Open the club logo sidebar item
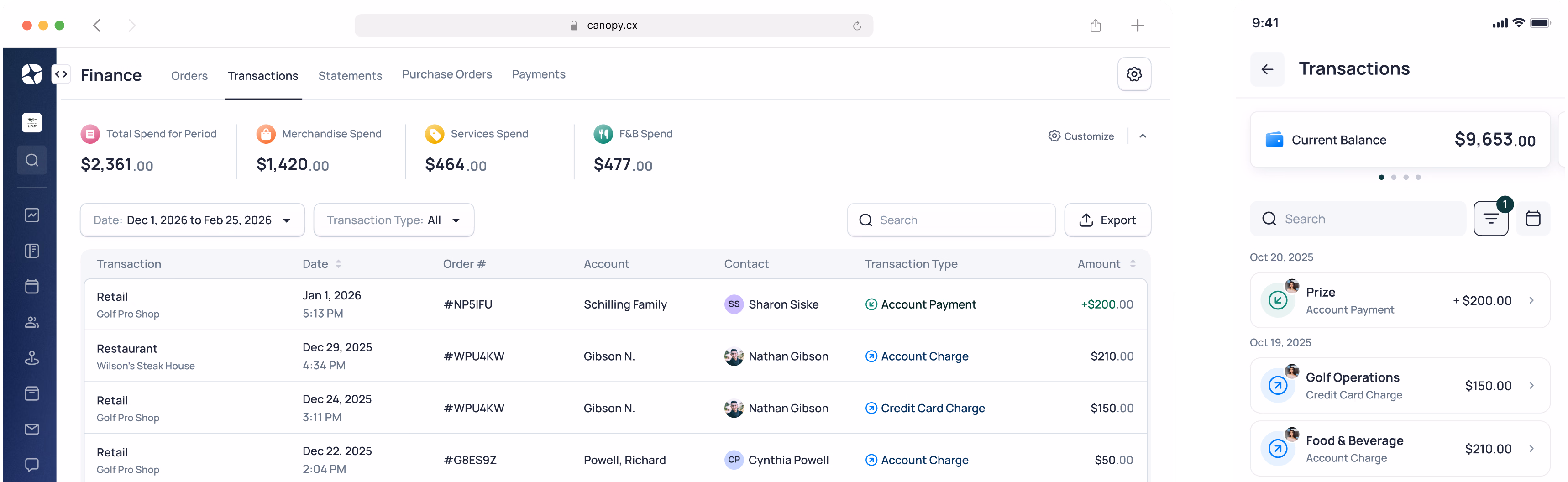This screenshot has width=1568, height=482. click(31, 122)
